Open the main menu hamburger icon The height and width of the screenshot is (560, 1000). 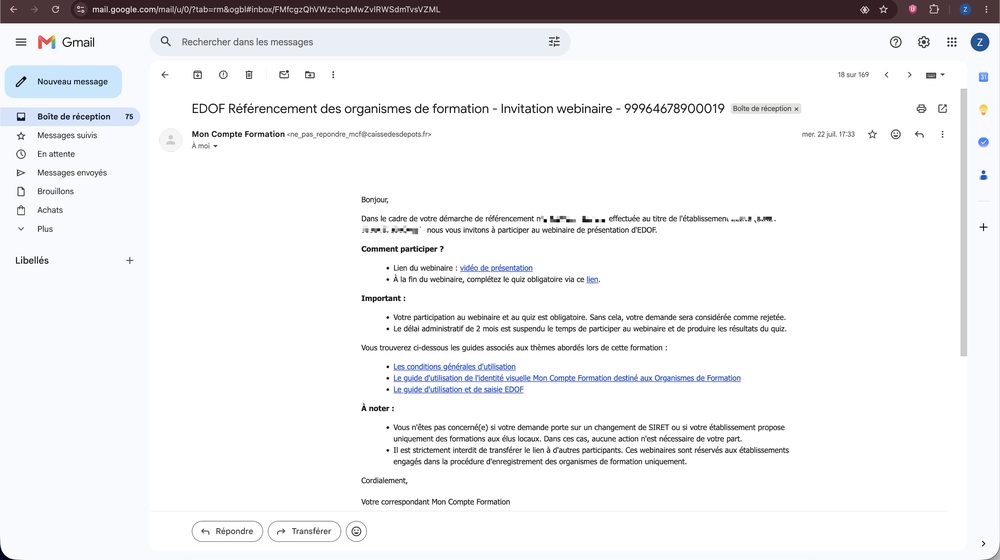coord(21,42)
